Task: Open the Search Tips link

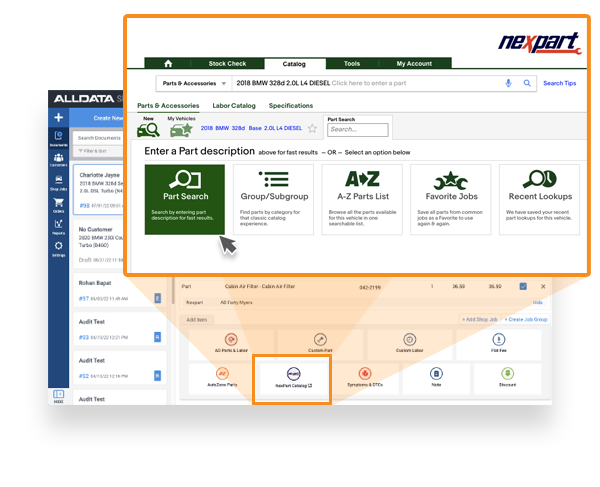Action: coord(559,83)
